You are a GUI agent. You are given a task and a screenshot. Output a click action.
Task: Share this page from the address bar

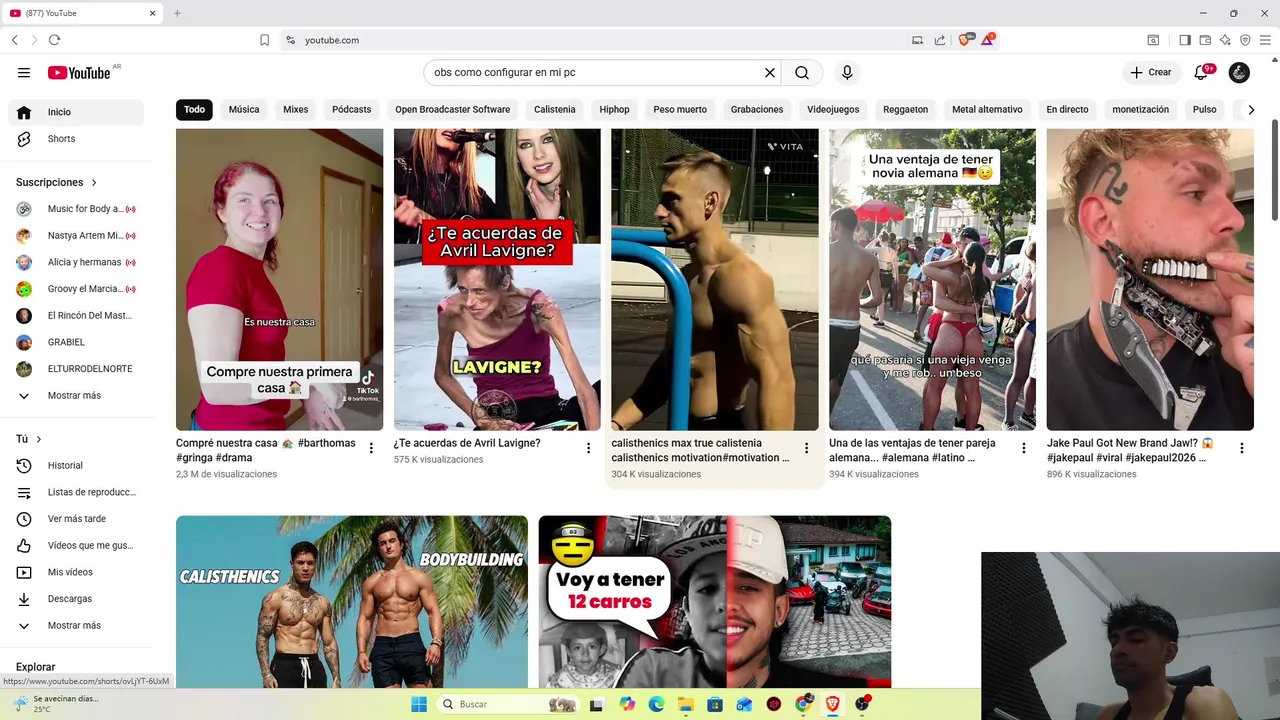(940, 40)
